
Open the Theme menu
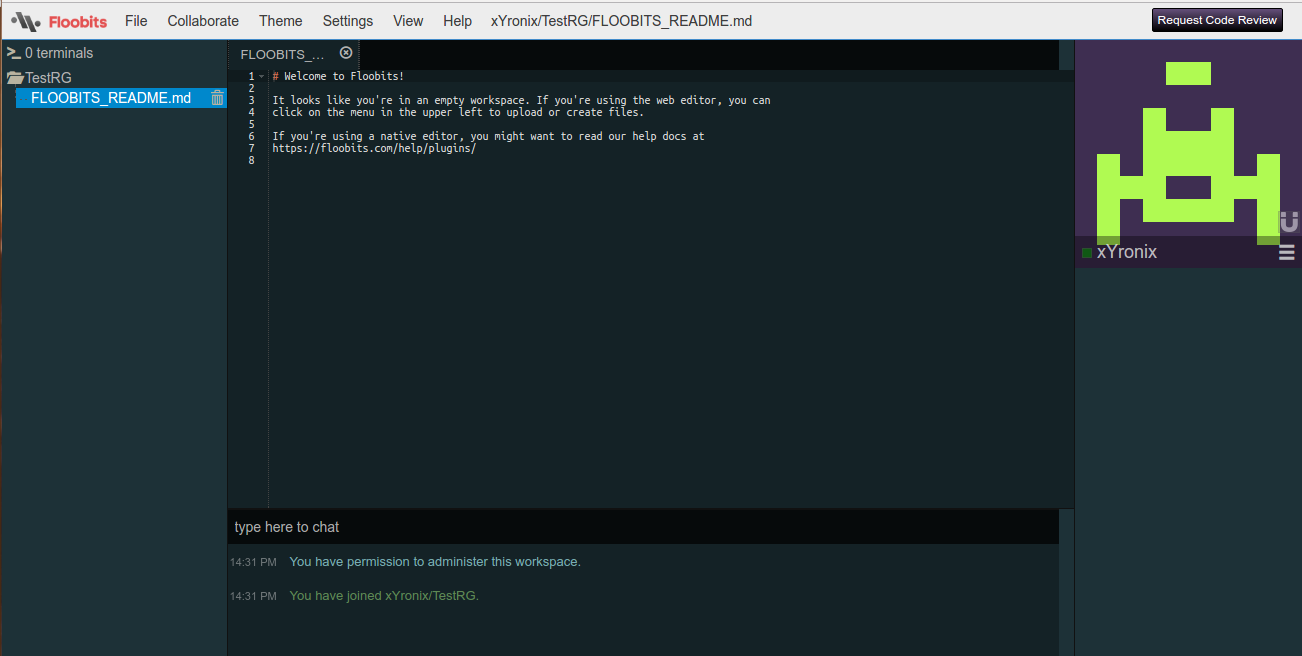tap(281, 21)
